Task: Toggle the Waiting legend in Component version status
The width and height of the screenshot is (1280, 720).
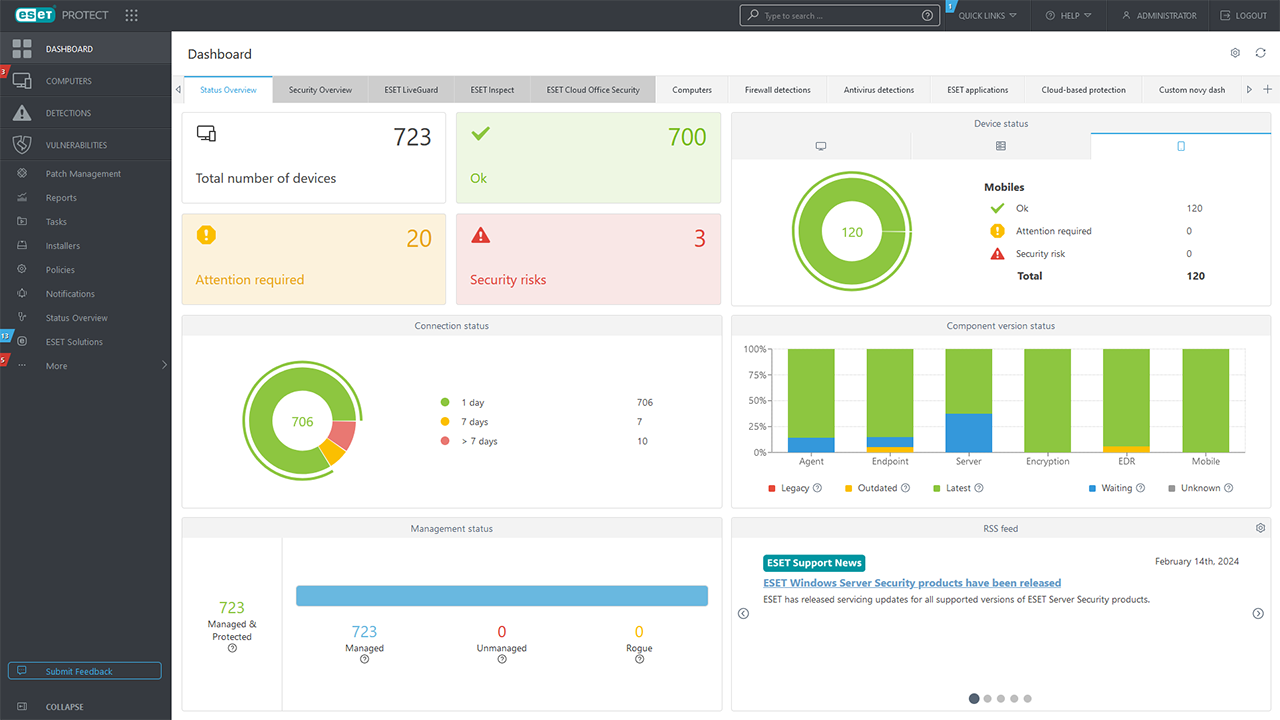Action: (1115, 487)
